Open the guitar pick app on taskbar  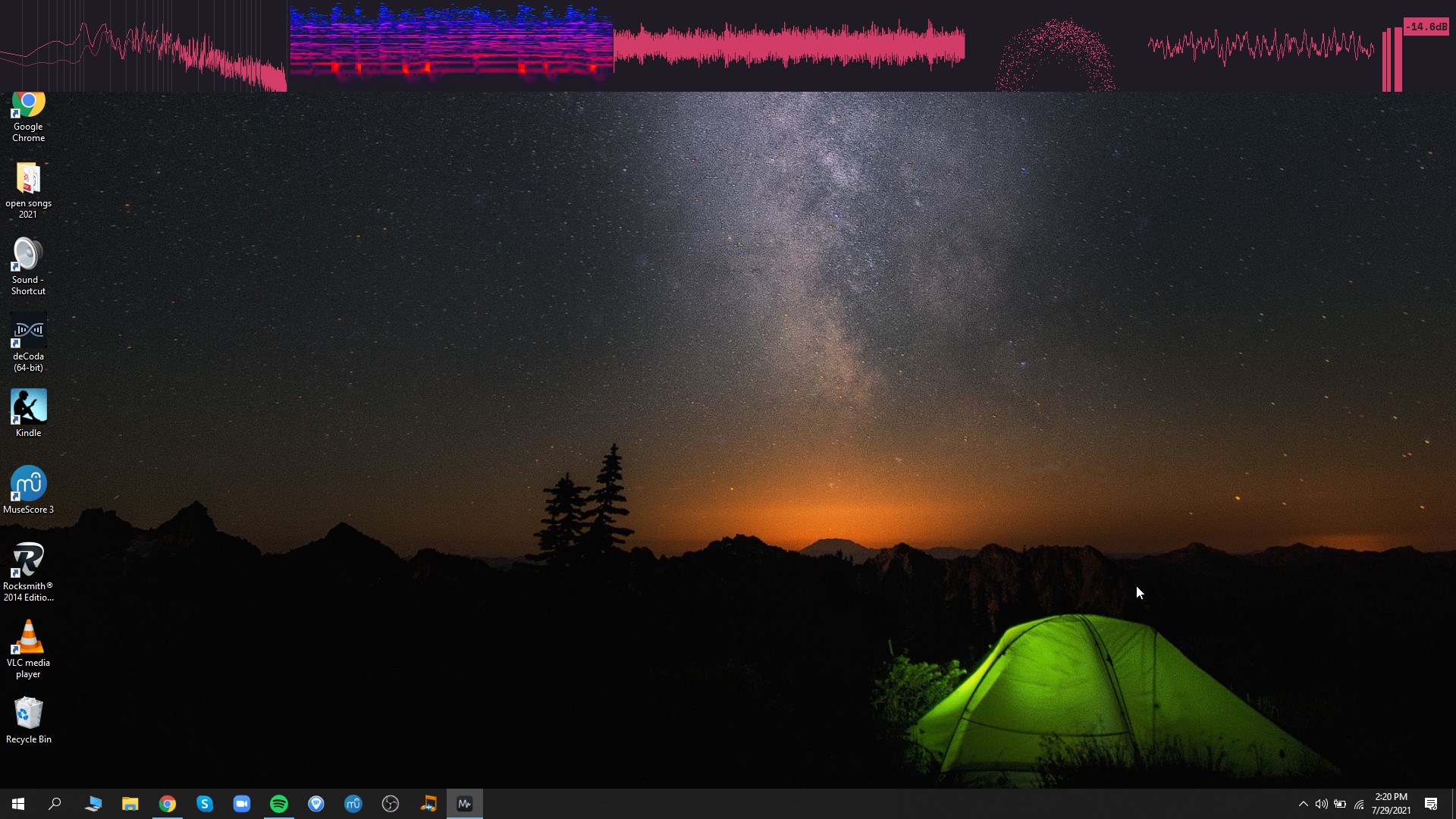click(x=315, y=804)
